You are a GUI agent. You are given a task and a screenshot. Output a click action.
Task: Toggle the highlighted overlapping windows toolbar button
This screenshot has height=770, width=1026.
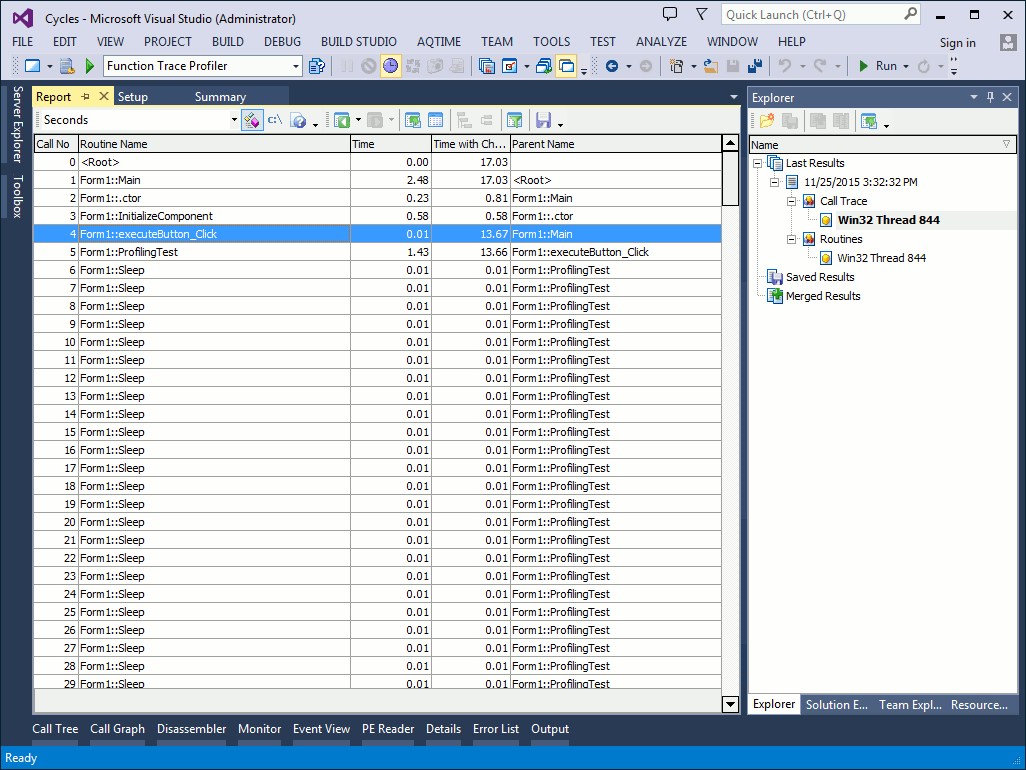click(x=566, y=66)
